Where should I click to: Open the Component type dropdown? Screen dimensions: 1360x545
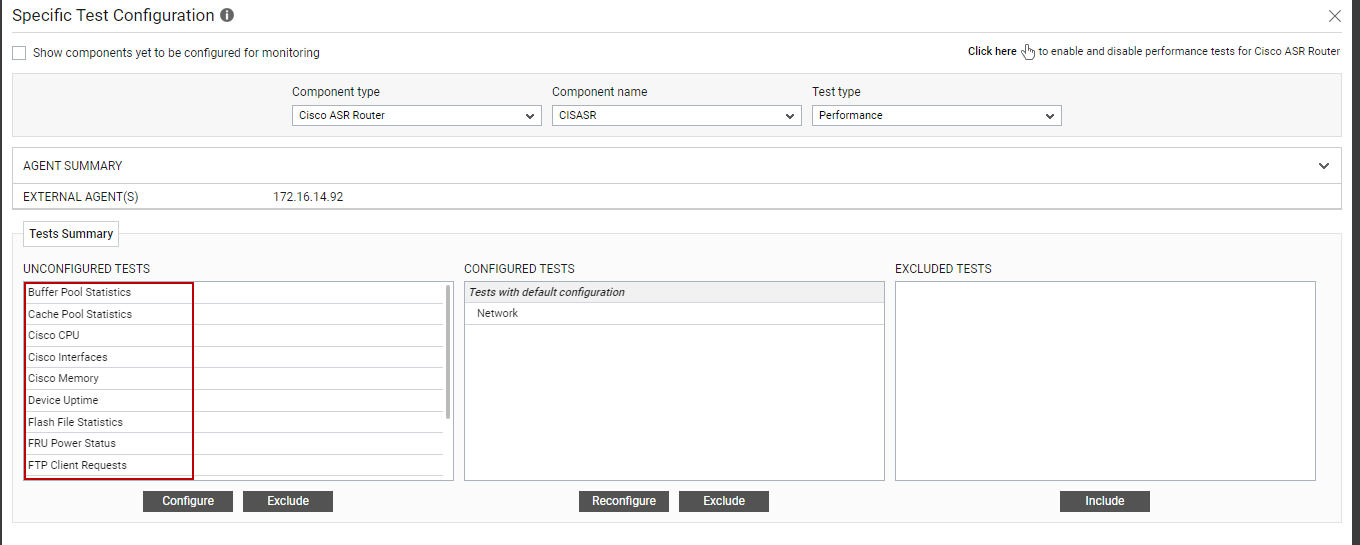click(417, 116)
